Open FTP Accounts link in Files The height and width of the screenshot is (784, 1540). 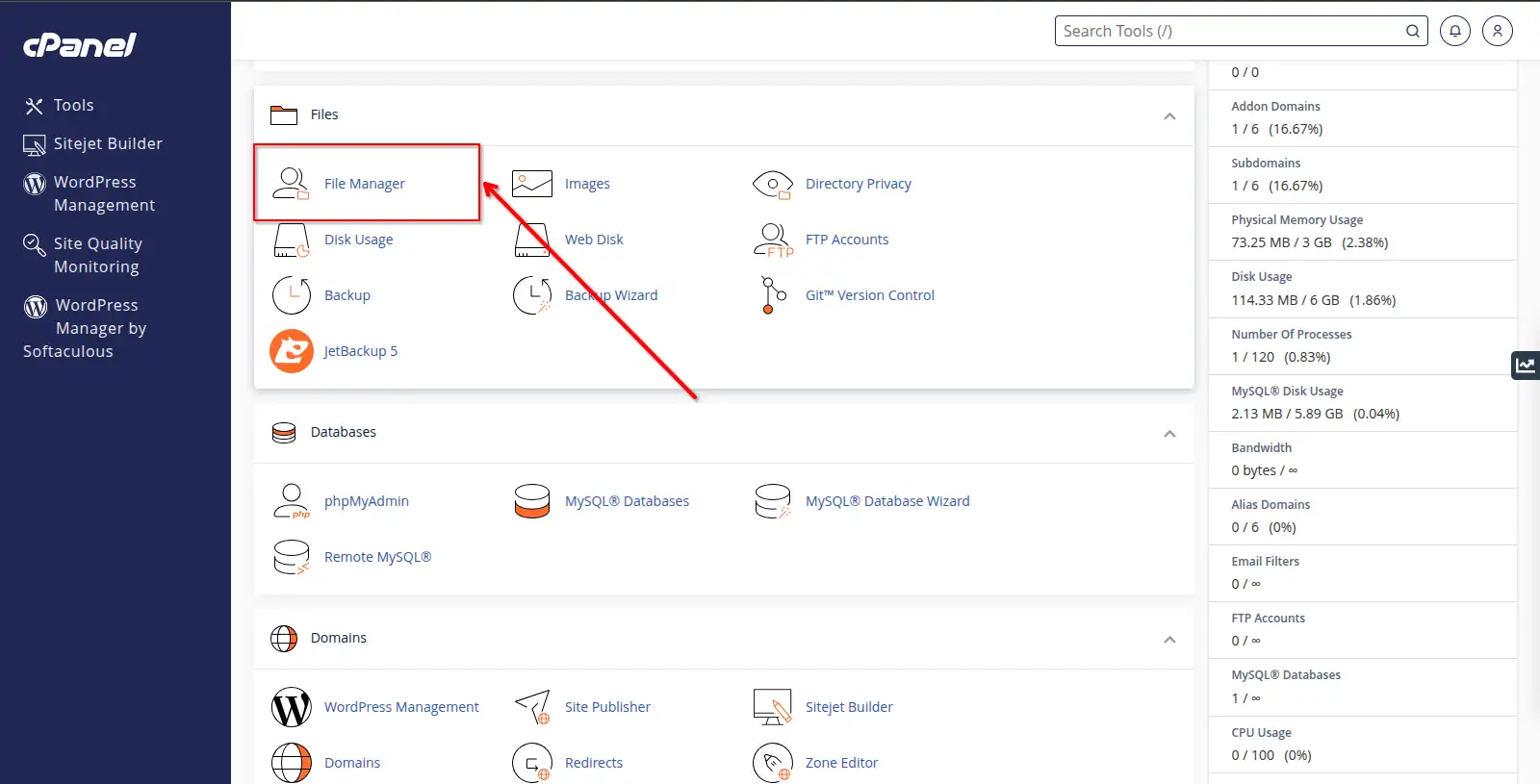pyautogui.click(x=847, y=240)
